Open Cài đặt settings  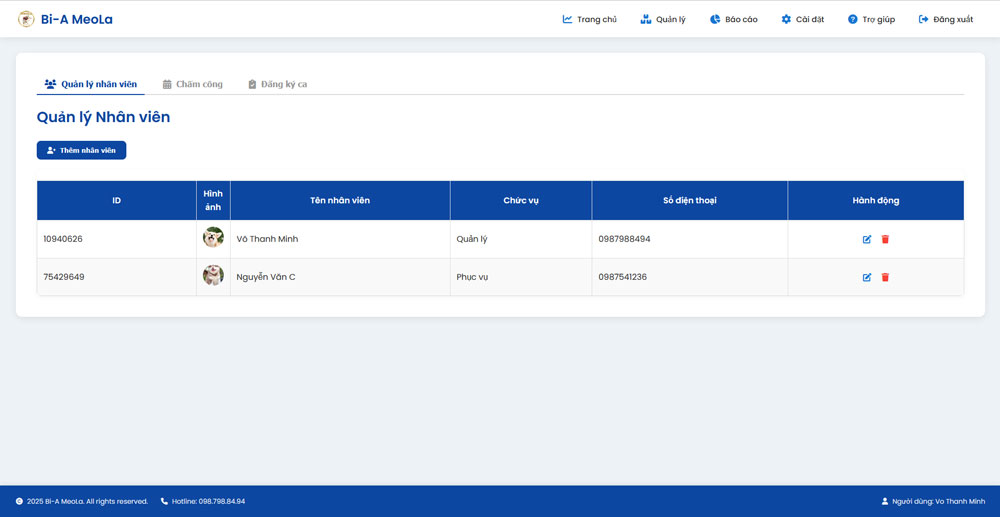pyautogui.click(x=803, y=19)
